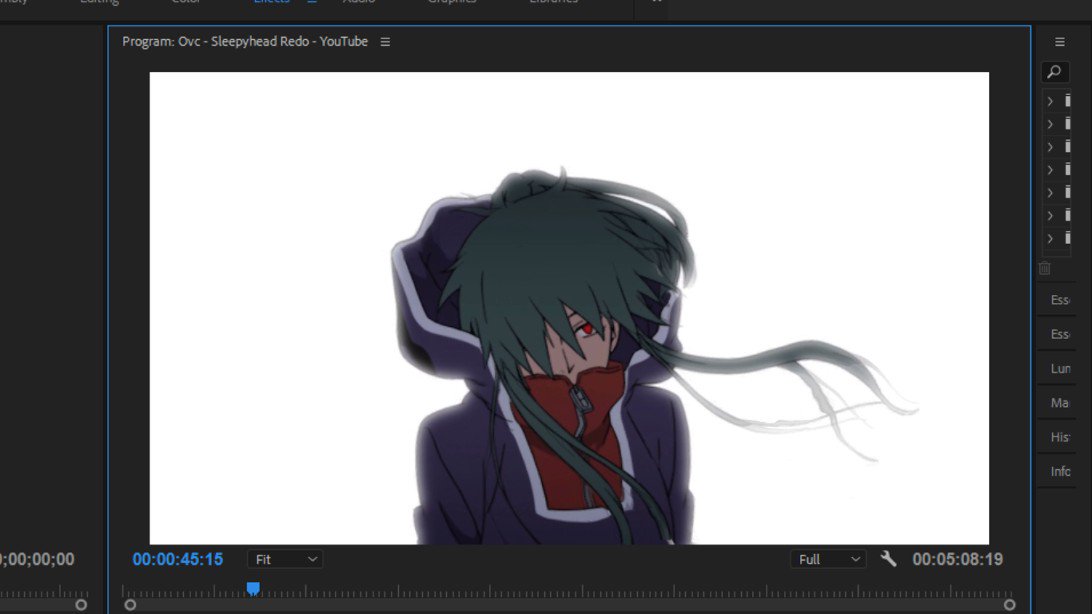Expand the sixth effects folder chevron
Viewport: 1092px width, 614px height.
1050,216
